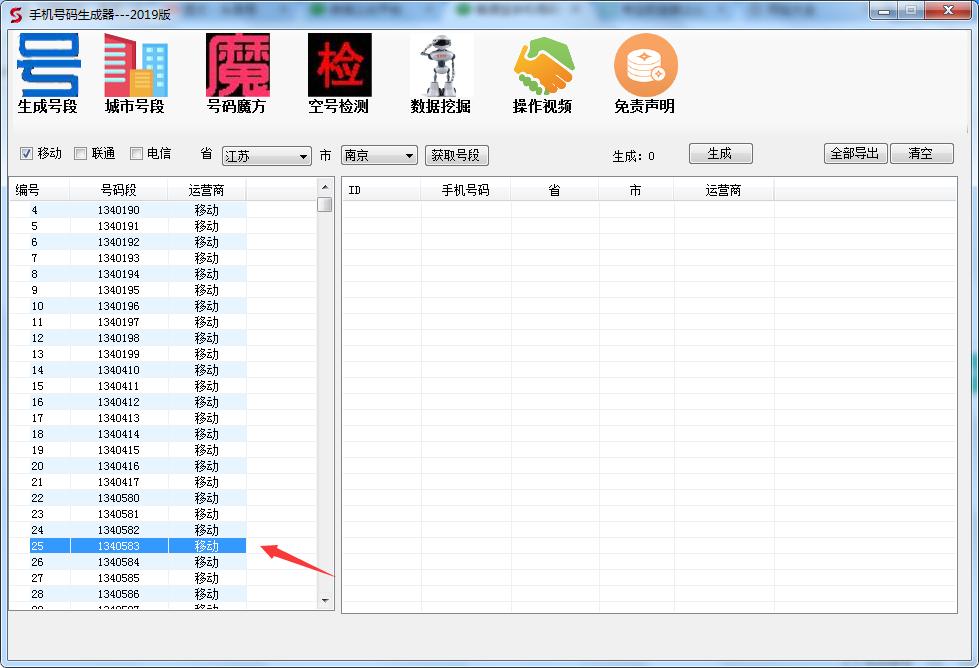This screenshot has height=668, width=979.
Task: Sort by the 编号 column header
Action: 39,190
